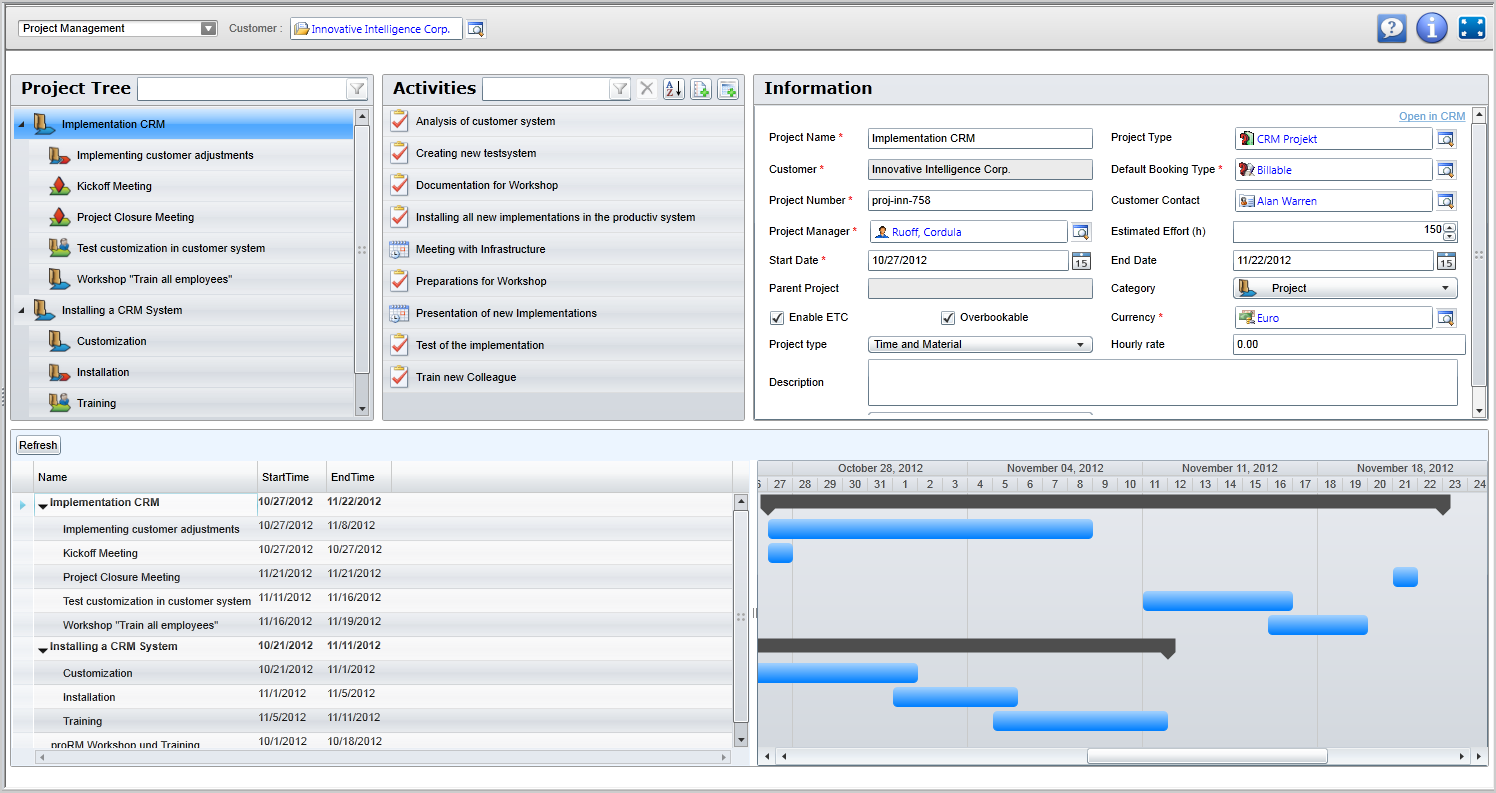Open the Time and Material dropdown

[980, 345]
